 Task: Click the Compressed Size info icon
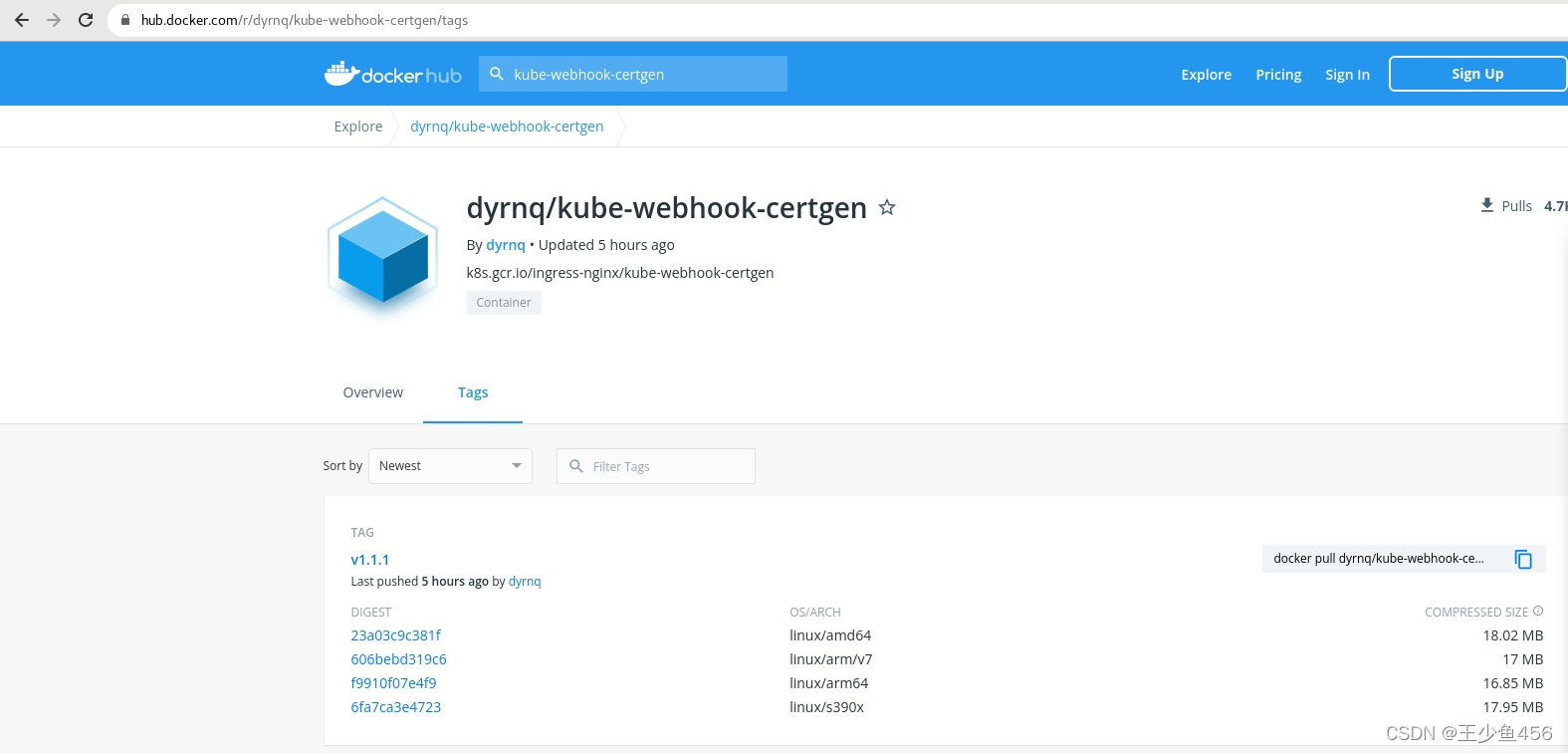pyautogui.click(x=1538, y=611)
